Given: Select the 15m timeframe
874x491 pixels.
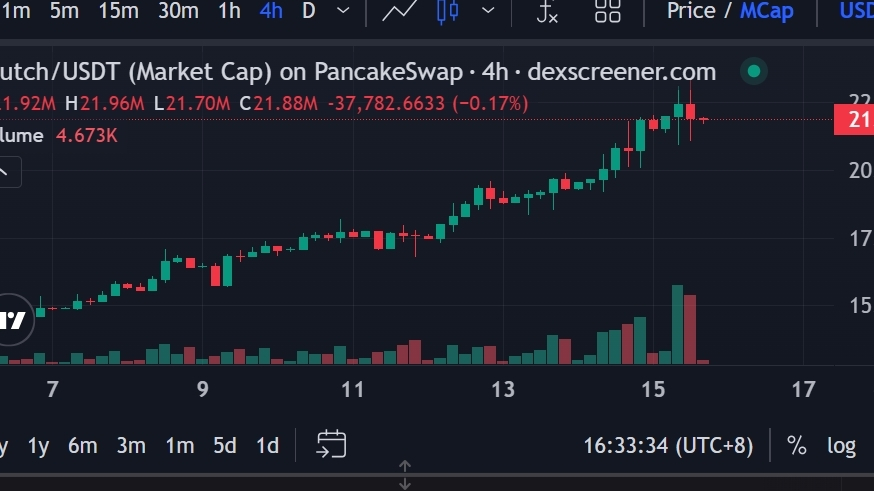Looking at the screenshot, I should 118,11.
